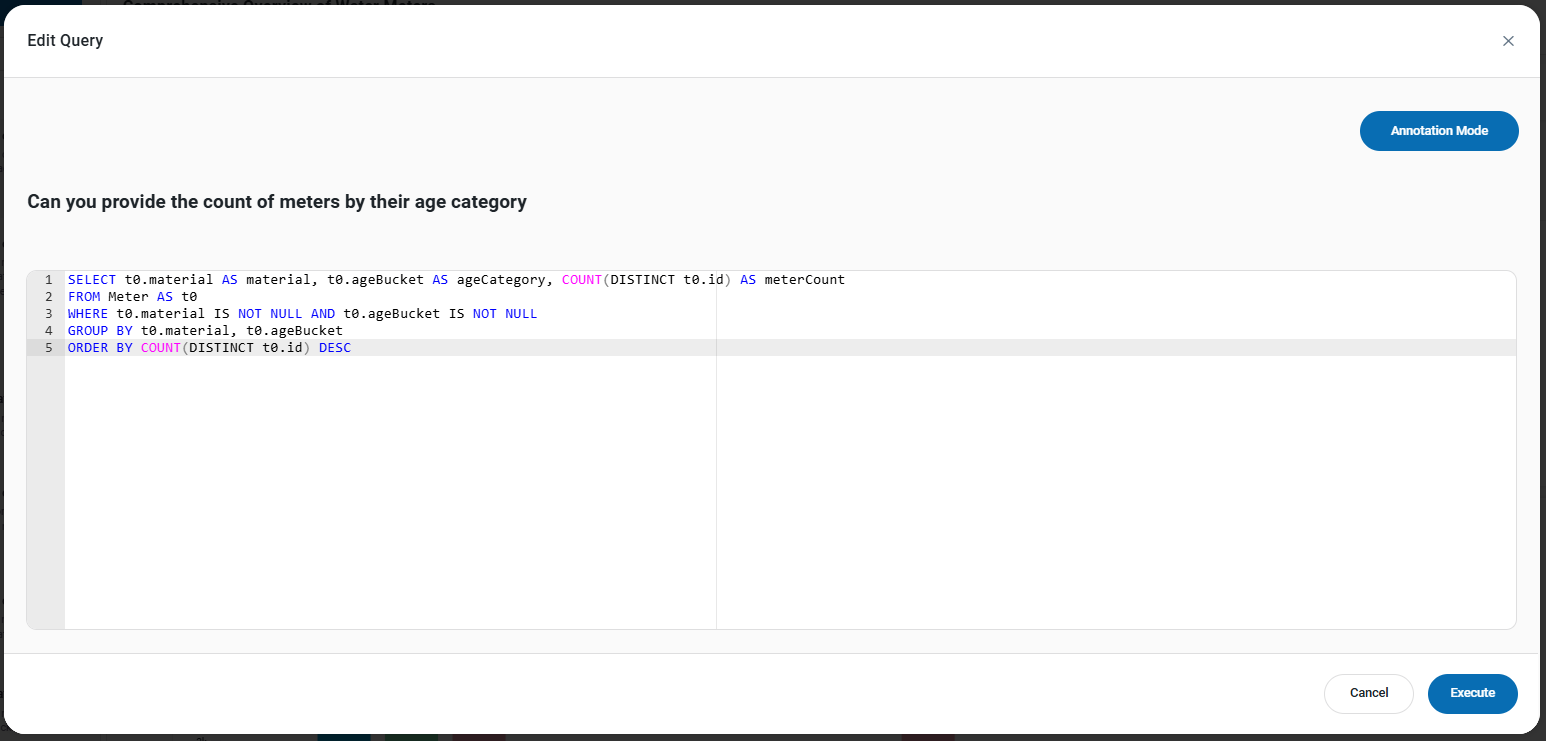Click the COUNT function on line 1
This screenshot has width=1546, height=741.
581,279
